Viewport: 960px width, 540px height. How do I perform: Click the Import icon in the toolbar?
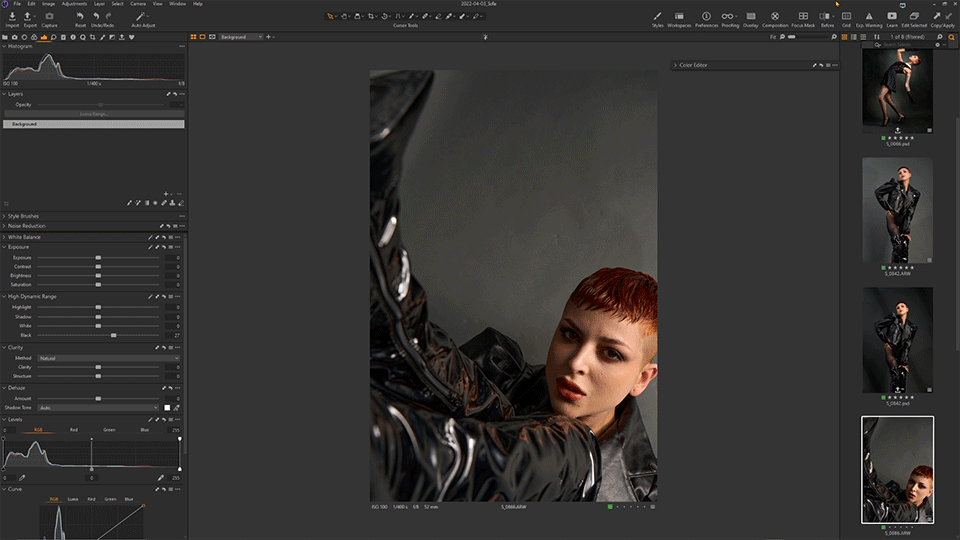[12, 16]
